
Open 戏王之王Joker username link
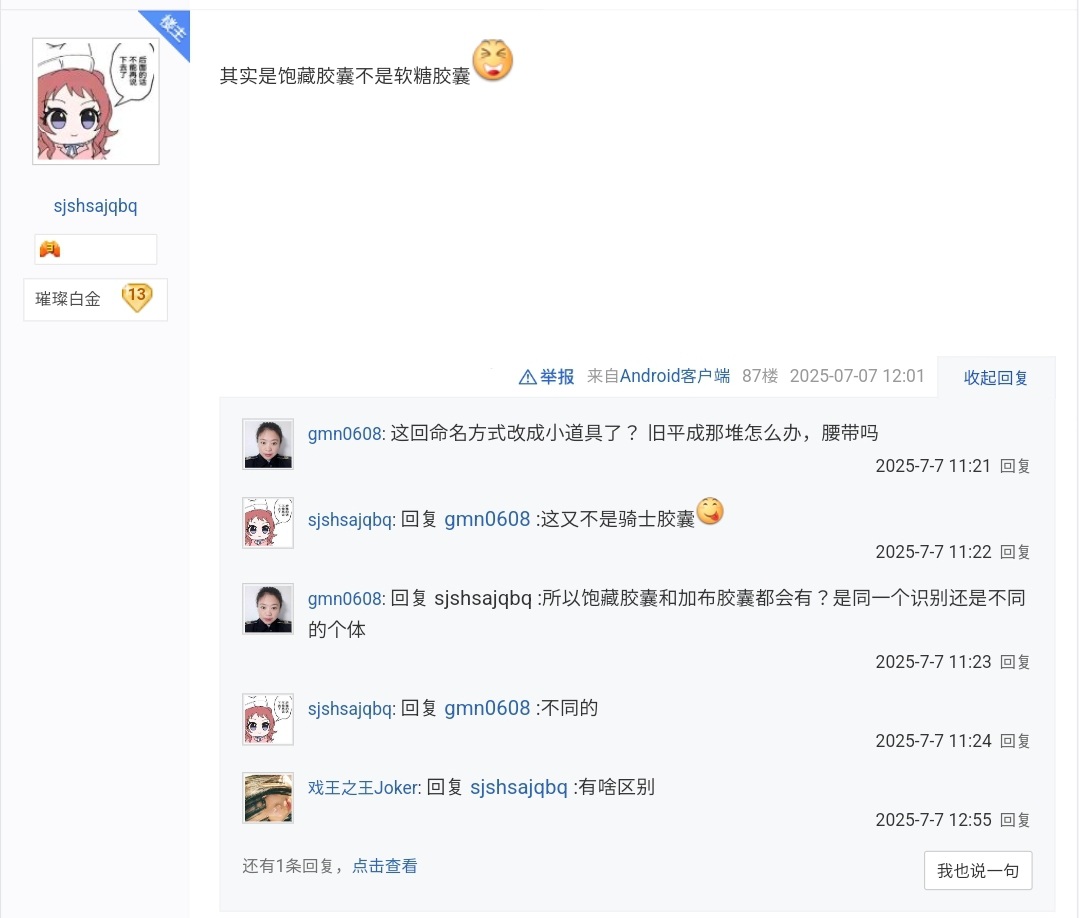pyautogui.click(x=364, y=787)
